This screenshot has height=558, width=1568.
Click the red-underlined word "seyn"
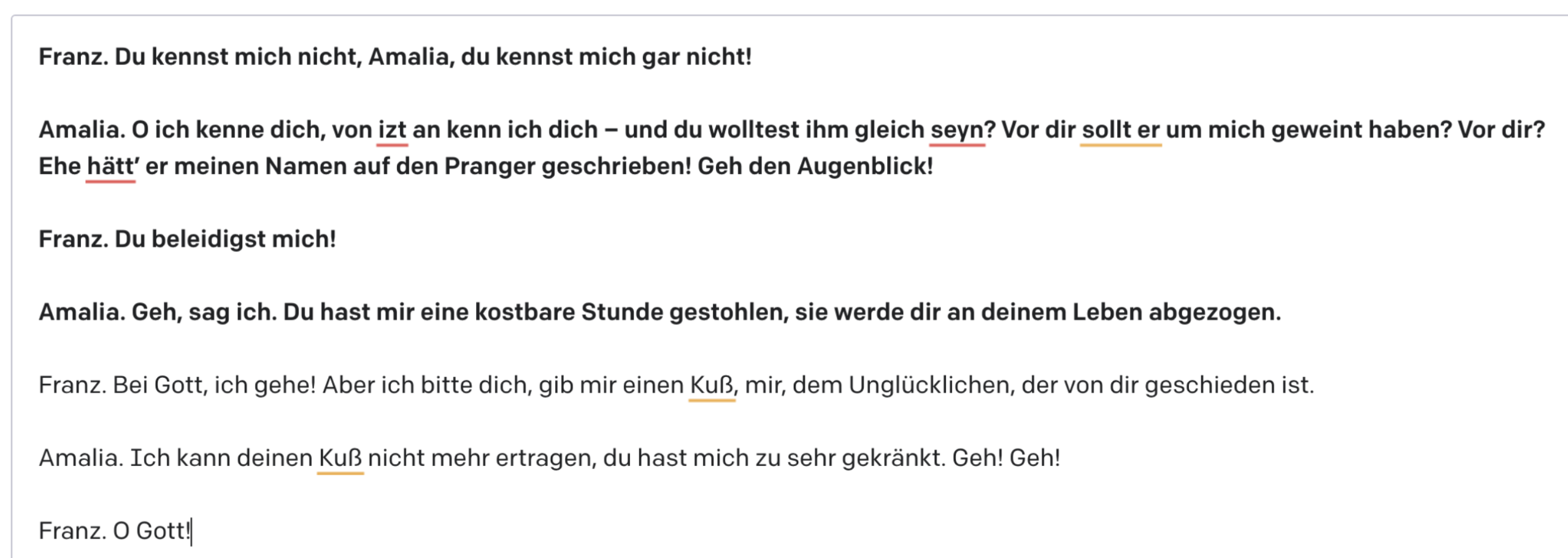click(x=956, y=130)
